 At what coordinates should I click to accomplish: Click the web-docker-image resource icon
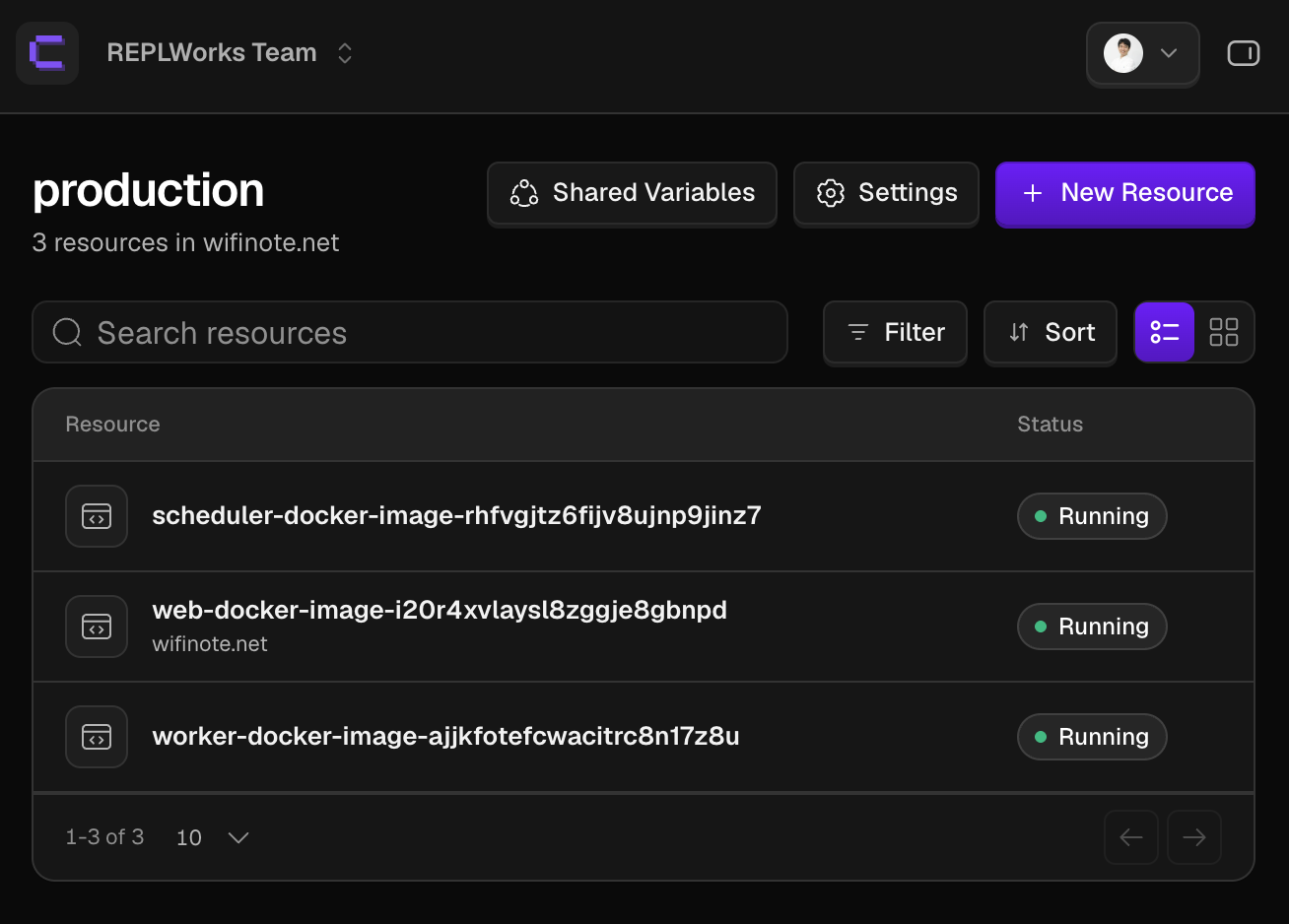point(97,627)
